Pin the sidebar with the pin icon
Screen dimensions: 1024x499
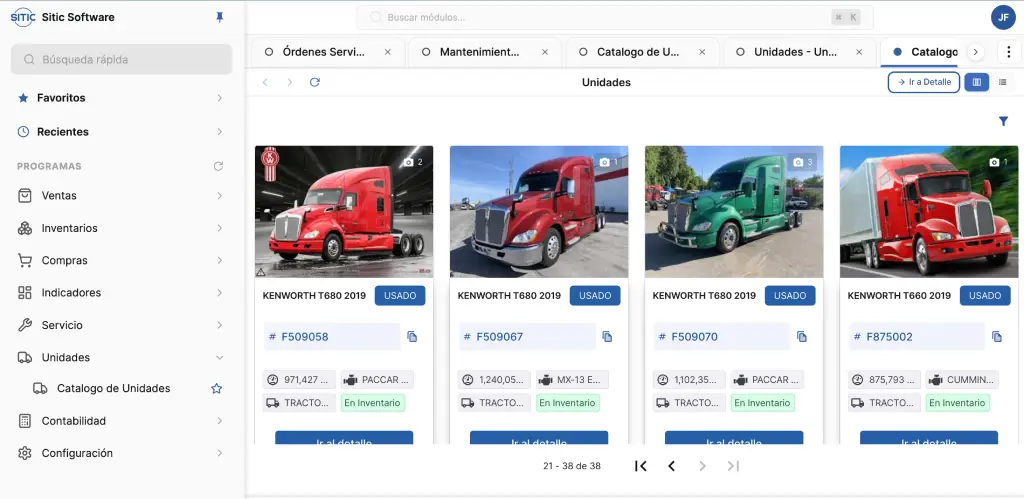(219, 18)
